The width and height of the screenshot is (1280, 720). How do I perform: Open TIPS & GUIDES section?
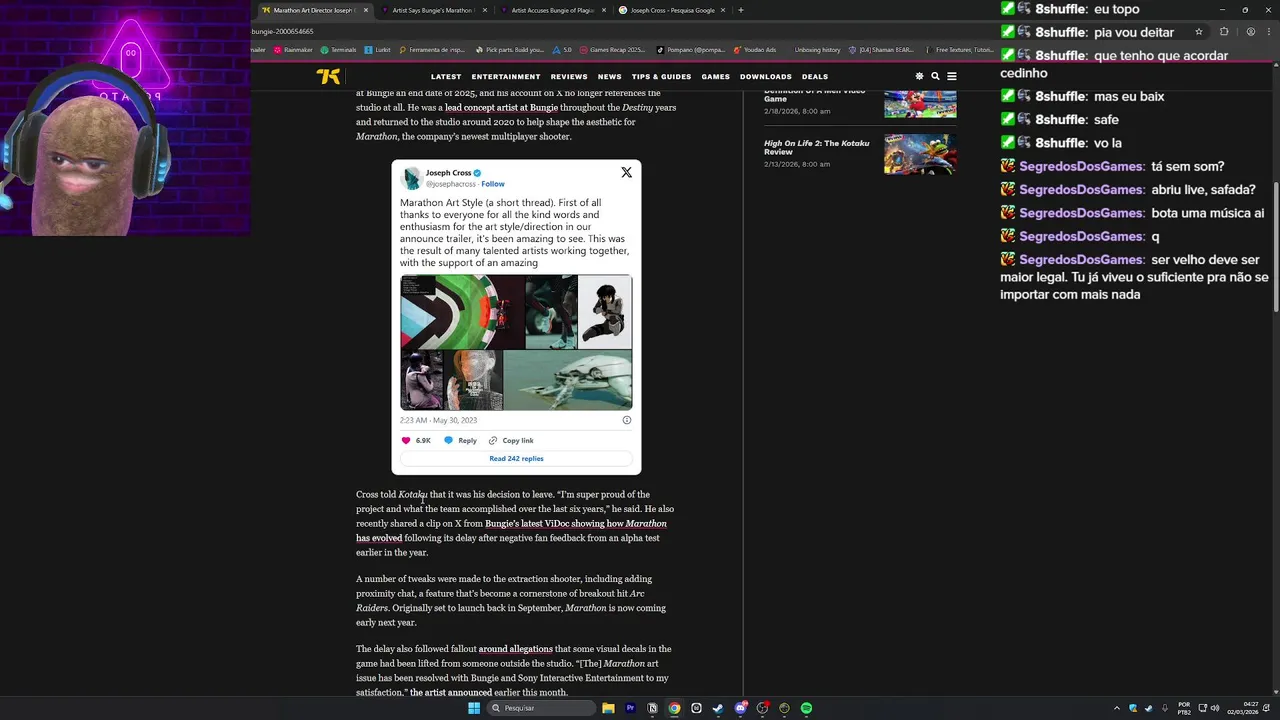661,77
